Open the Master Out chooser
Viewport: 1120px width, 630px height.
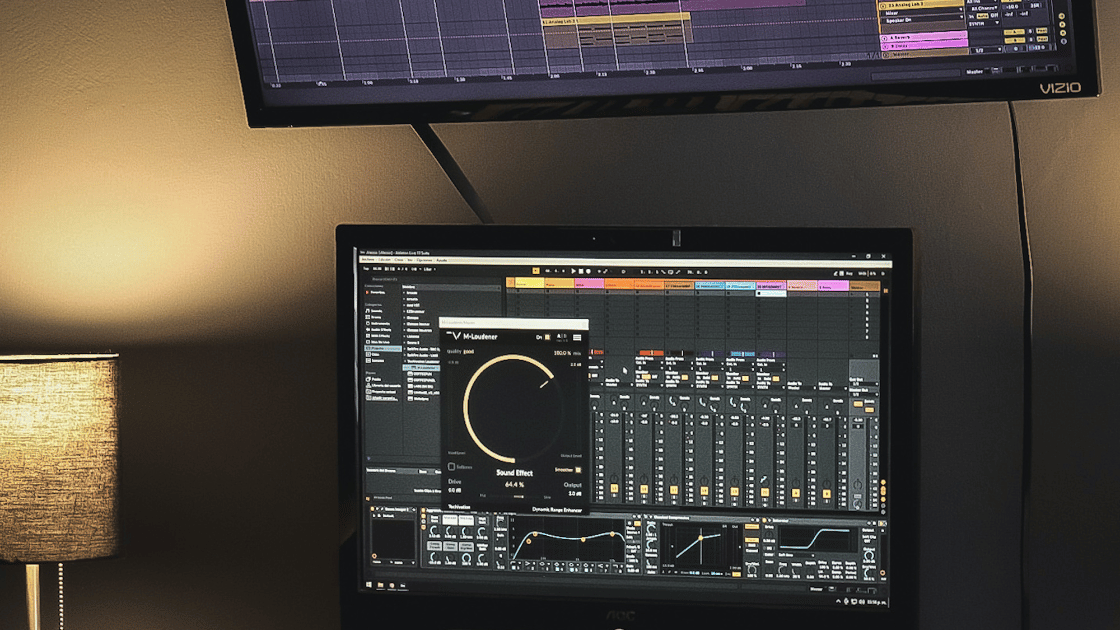click(x=863, y=394)
